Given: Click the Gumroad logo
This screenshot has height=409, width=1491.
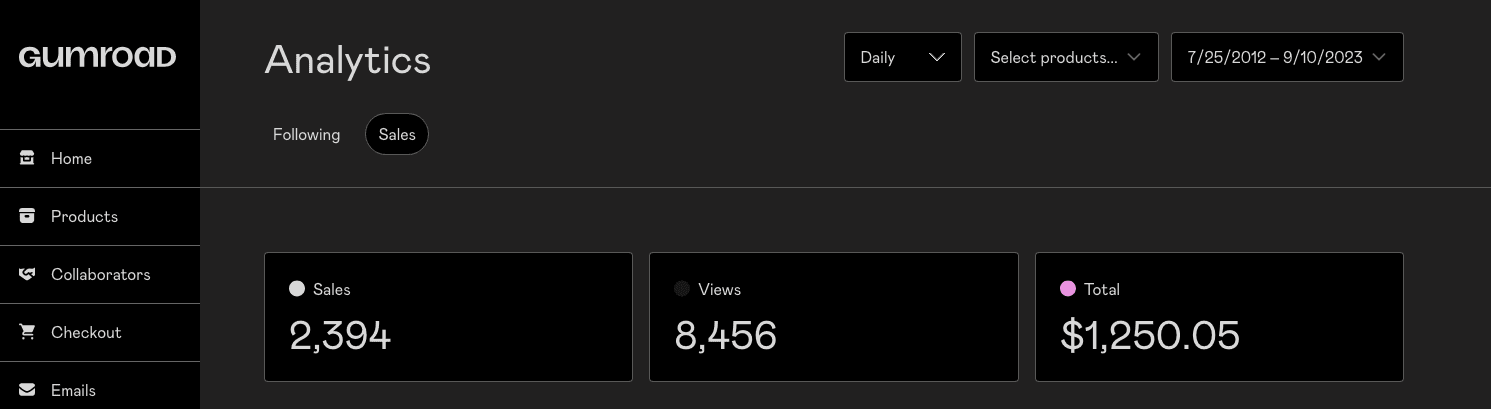Looking at the screenshot, I should [x=97, y=57].
